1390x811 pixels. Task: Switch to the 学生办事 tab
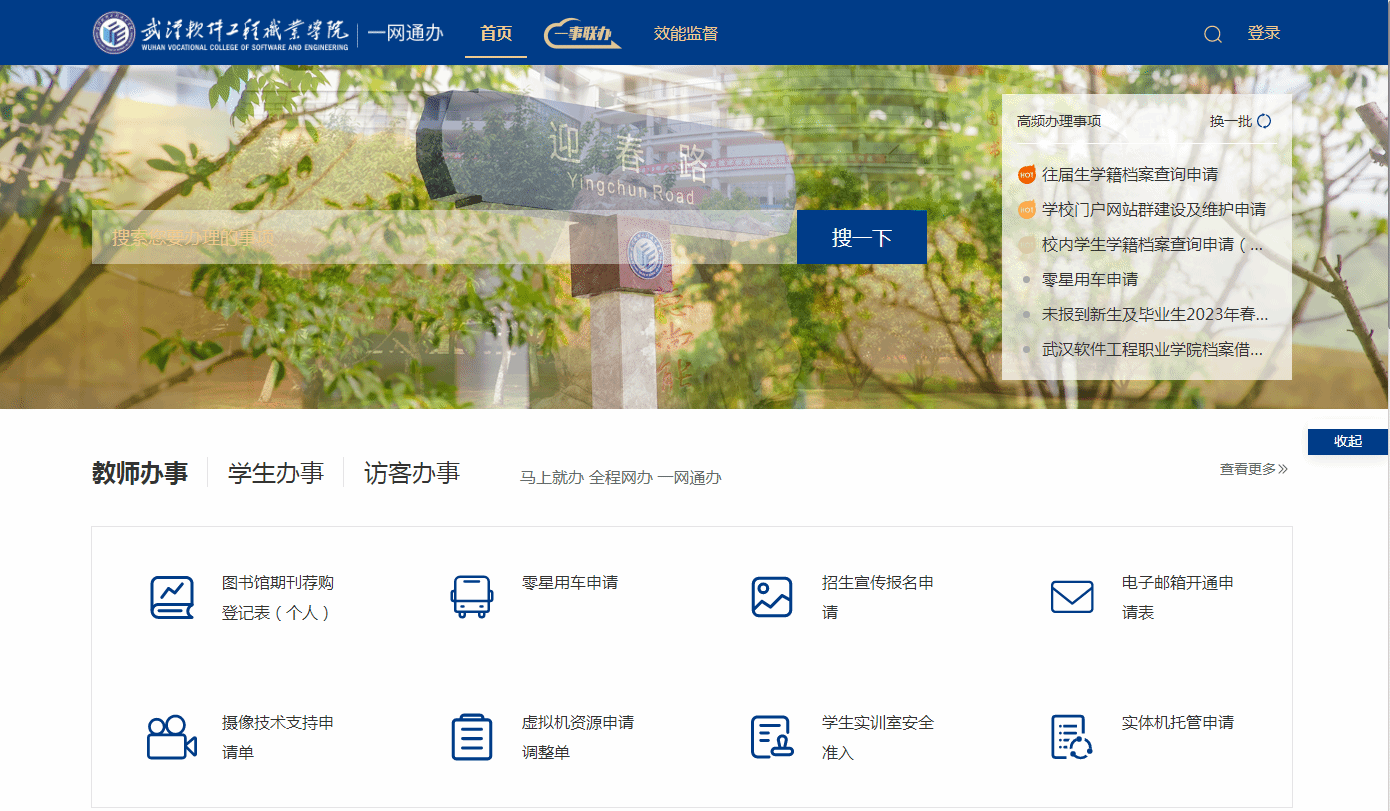(x=276, y=473)
